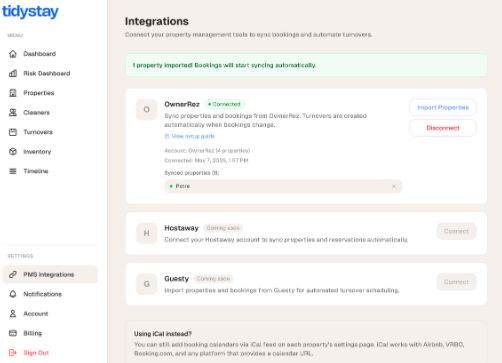
Task: Click the Notifications bell icon
Action: (13, 294)
